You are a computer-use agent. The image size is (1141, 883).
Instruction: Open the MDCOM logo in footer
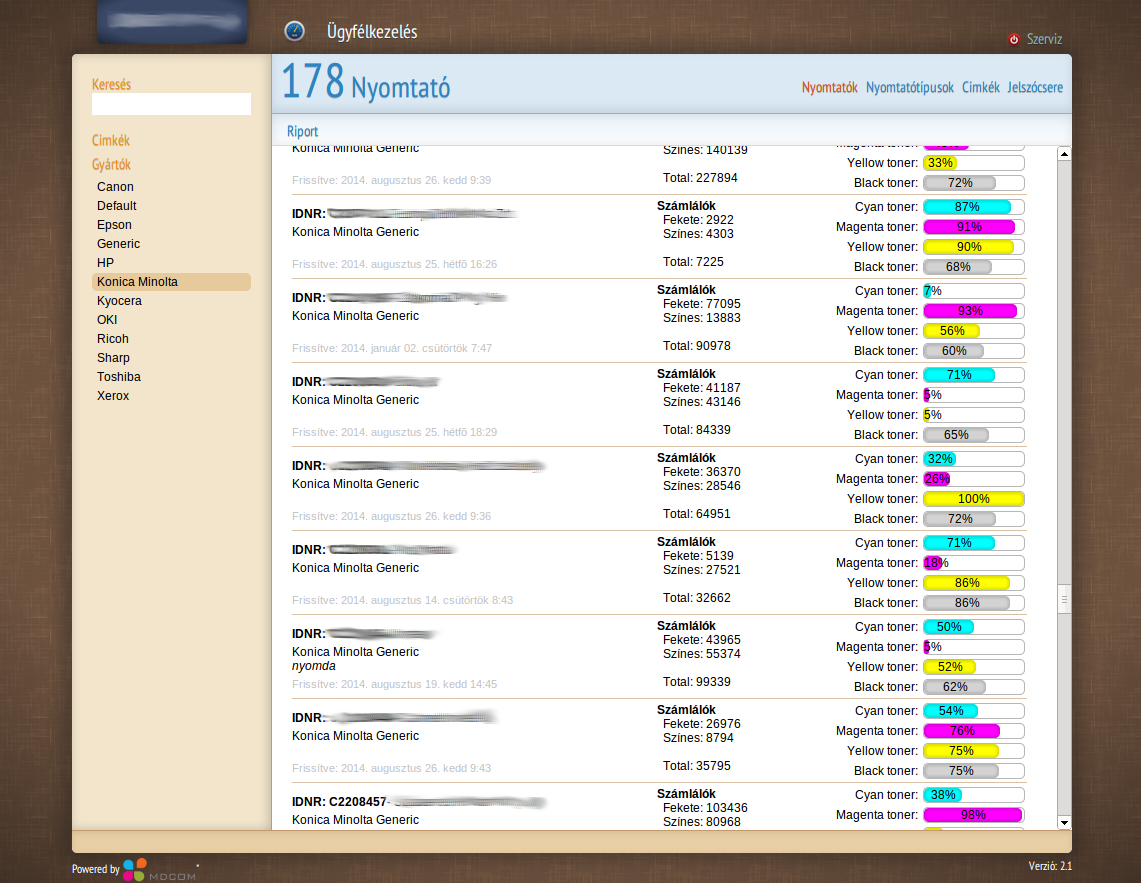click(160, 870)
